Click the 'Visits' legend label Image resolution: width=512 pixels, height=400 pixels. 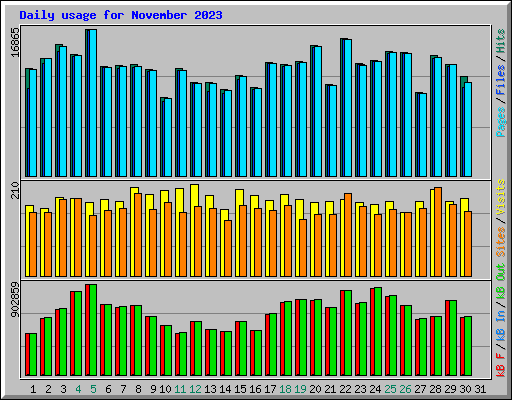tap(501, 197)
